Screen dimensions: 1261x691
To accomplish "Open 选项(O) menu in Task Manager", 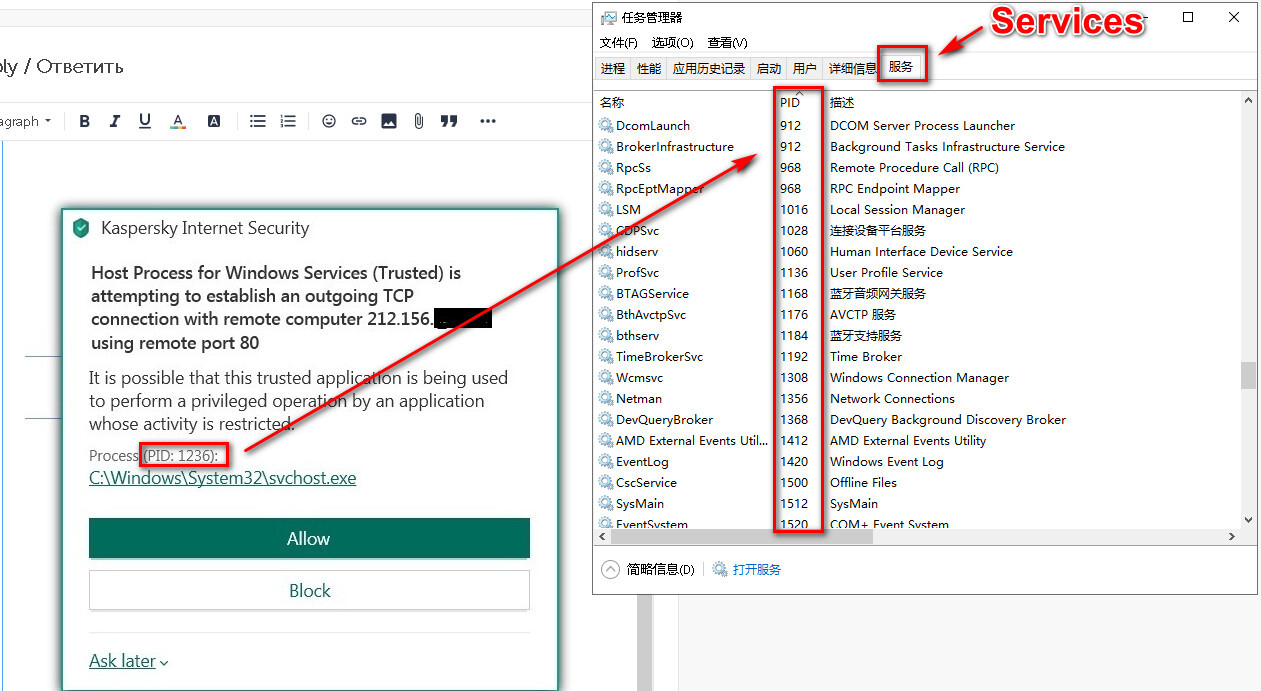I will coord(672,42).
